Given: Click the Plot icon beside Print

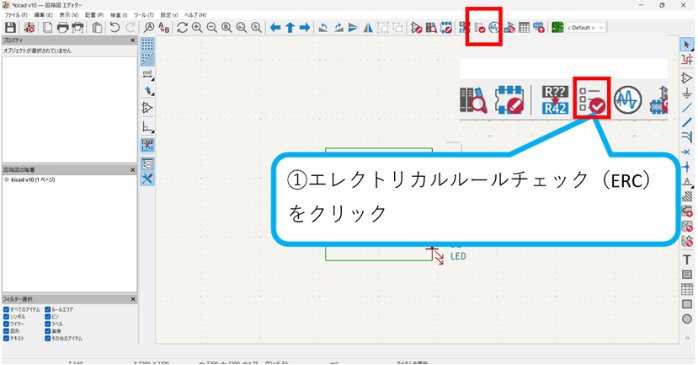Looking at the screenshot, I should point(78,28).
